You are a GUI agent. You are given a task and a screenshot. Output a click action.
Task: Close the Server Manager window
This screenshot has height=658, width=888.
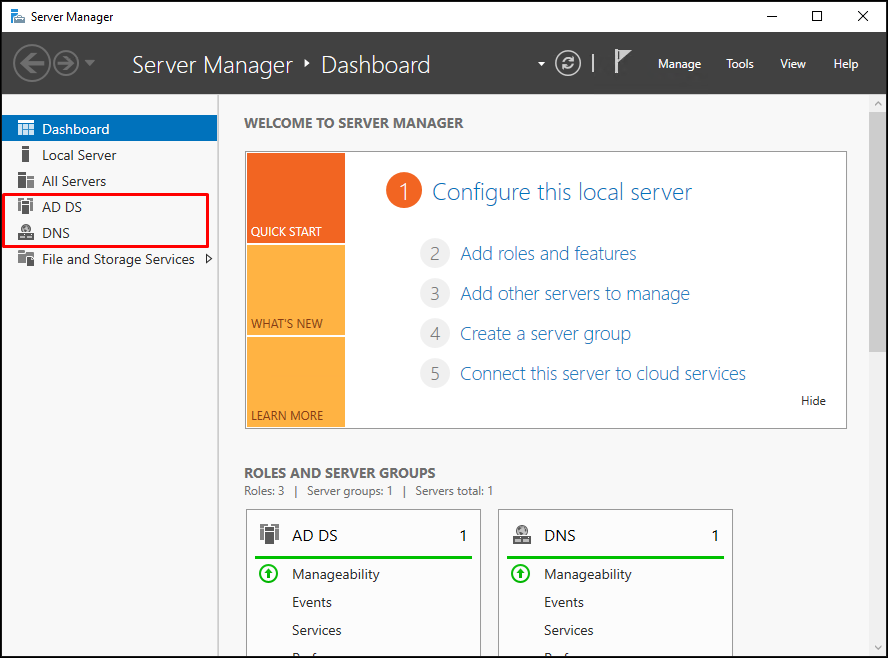click(863, 16)
